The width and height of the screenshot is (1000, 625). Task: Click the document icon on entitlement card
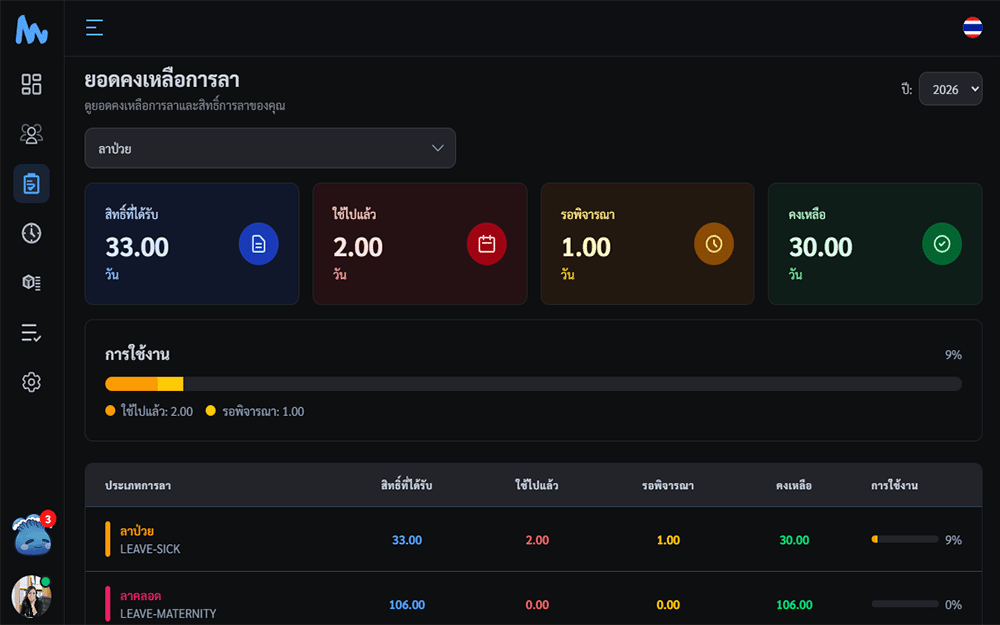[x=259, y=243]
